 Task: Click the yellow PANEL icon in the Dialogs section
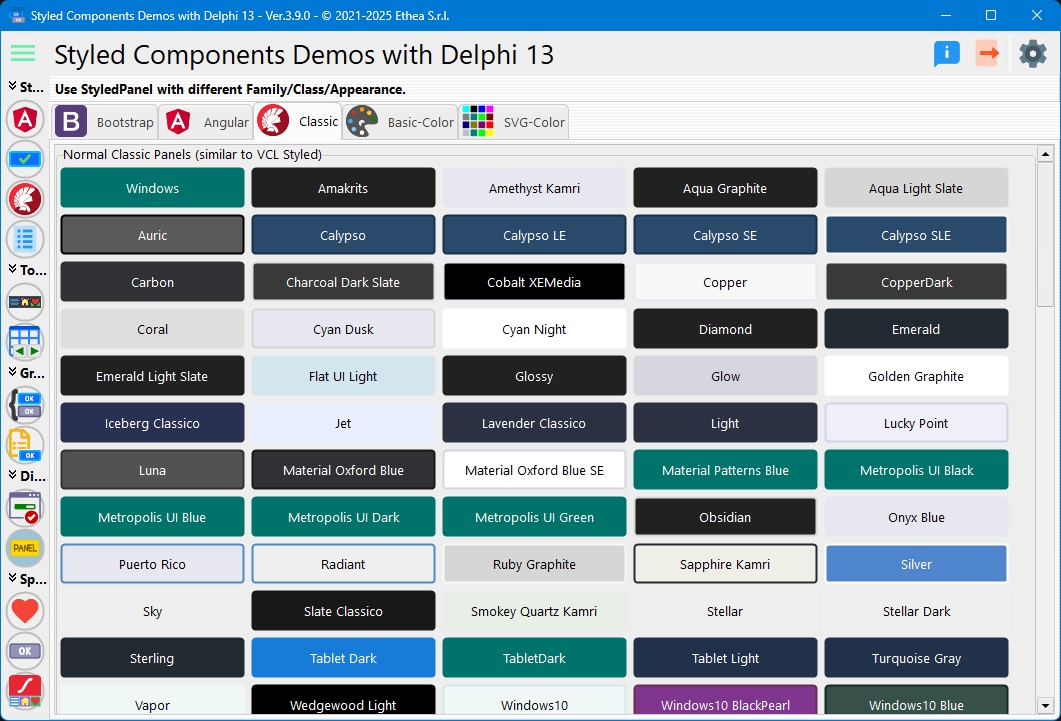tap(25, 548)
